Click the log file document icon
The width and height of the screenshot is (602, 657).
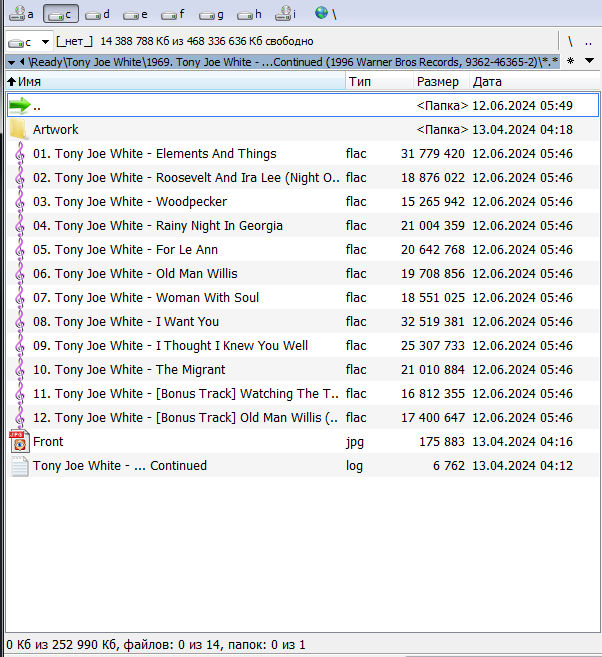(20, 466)
